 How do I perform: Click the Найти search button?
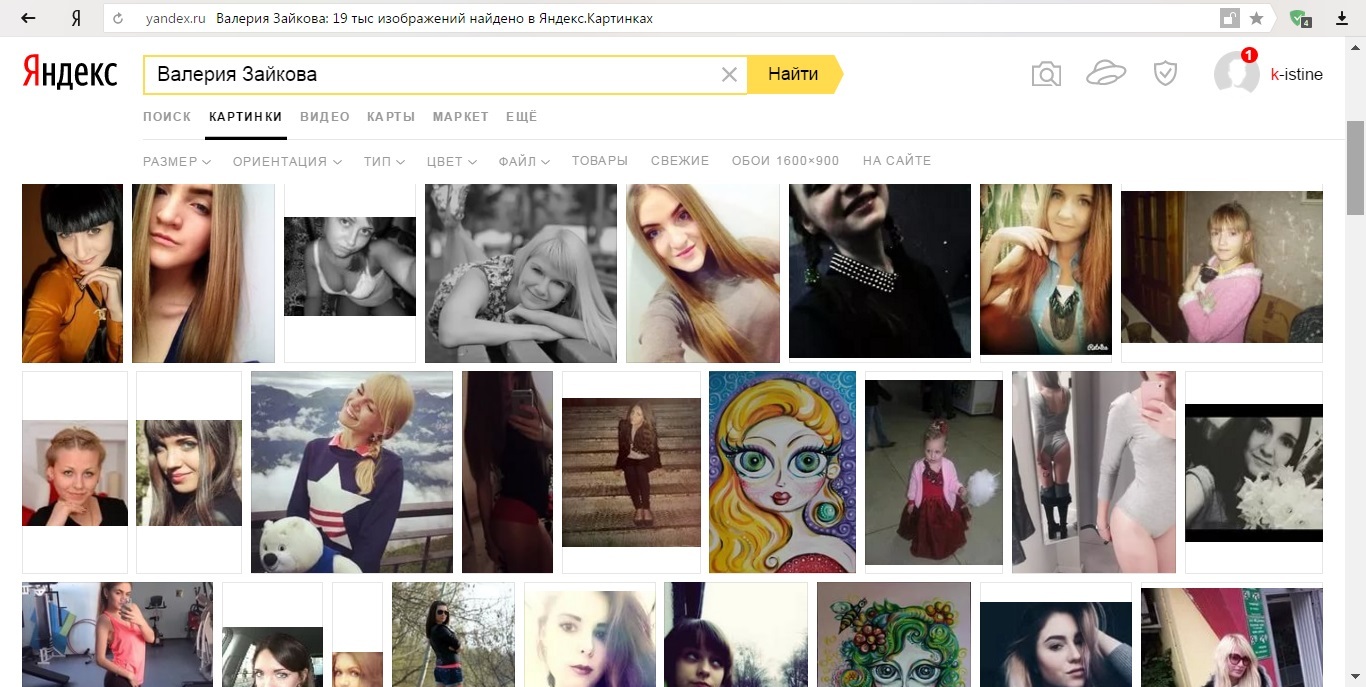point(793,74)
